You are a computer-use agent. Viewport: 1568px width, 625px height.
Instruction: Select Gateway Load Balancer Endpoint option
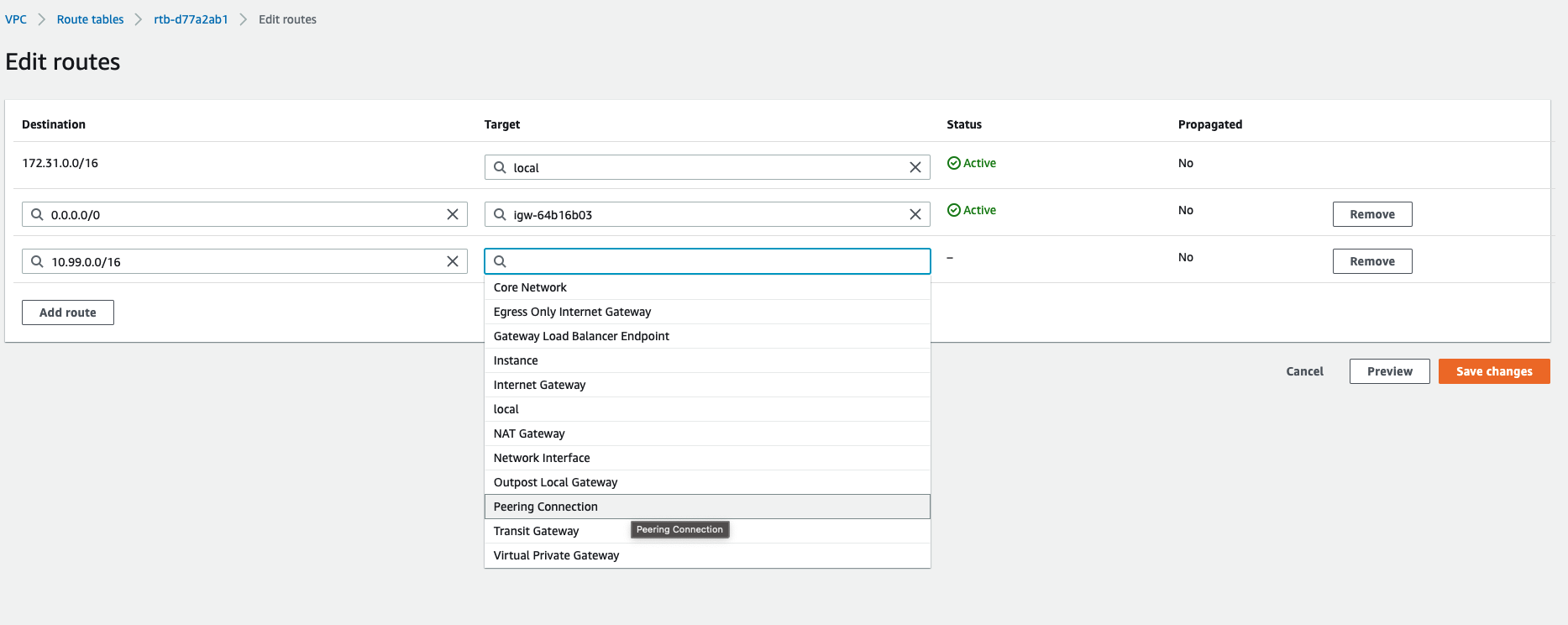[x=707, y=336]
